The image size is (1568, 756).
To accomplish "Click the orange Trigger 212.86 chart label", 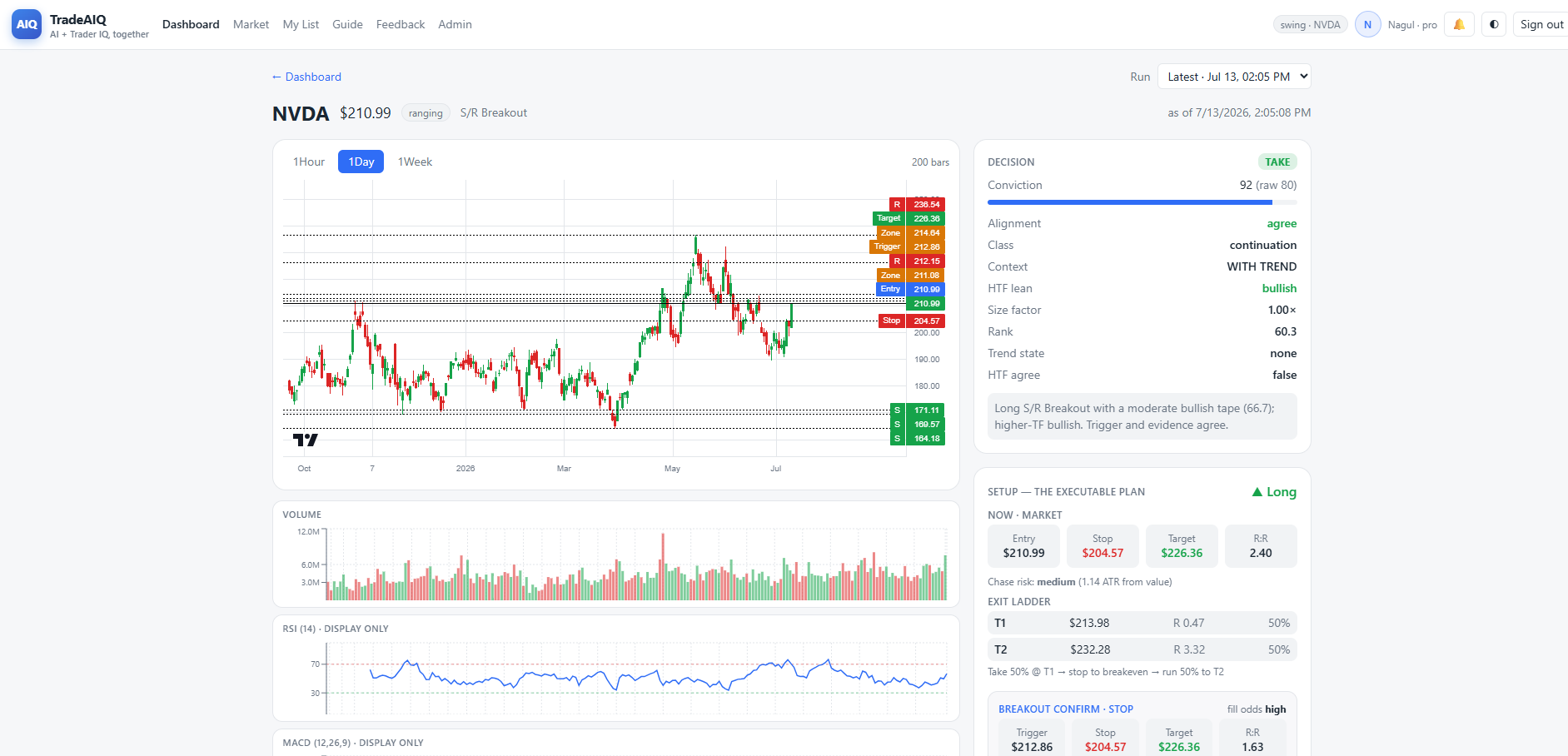I will (x=907, y=246).
